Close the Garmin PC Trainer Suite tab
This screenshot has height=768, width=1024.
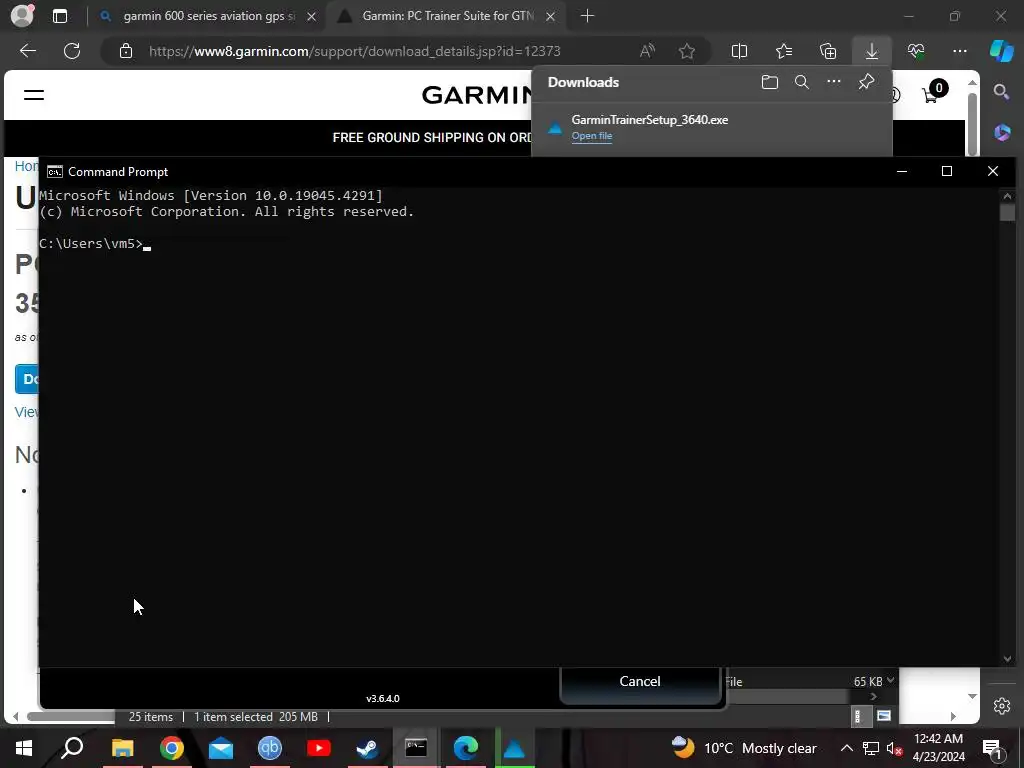tap(551, 16)
